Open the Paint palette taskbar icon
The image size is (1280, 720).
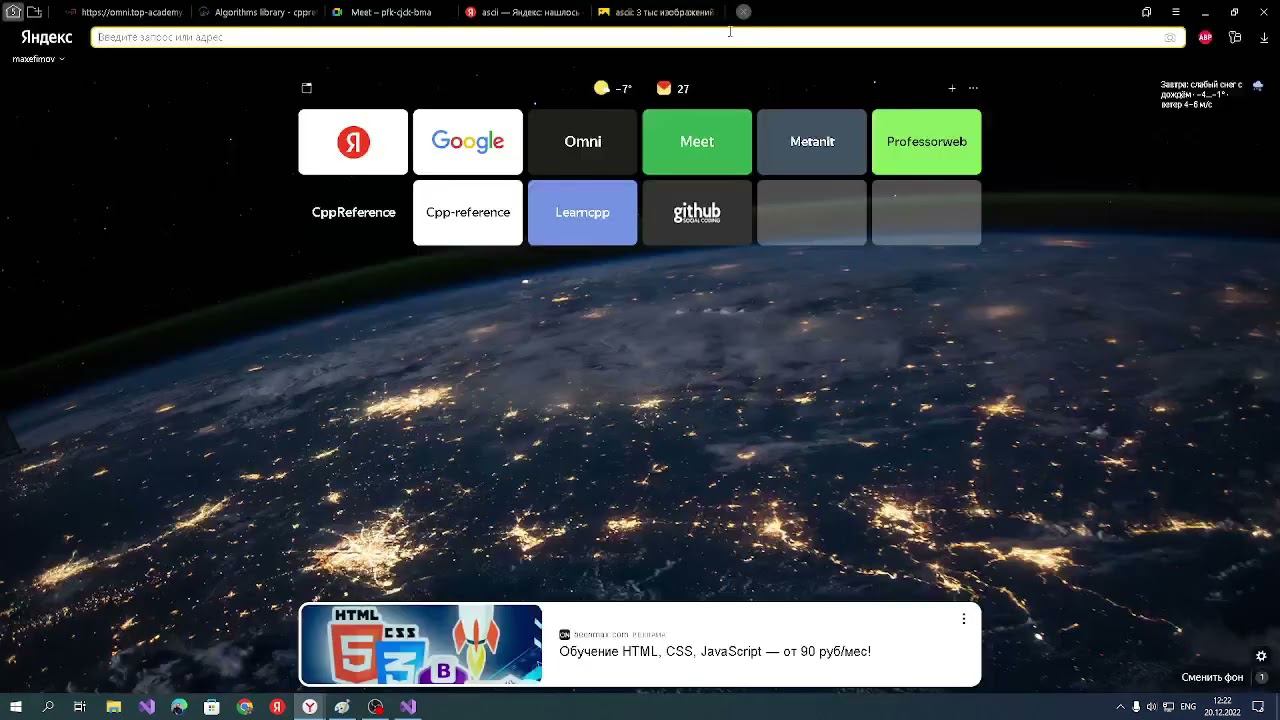[343, 707]
